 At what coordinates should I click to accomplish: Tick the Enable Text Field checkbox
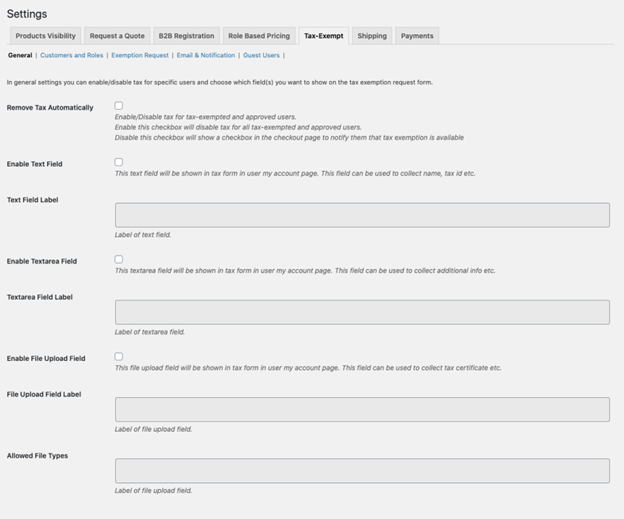[x=119, y=162]
